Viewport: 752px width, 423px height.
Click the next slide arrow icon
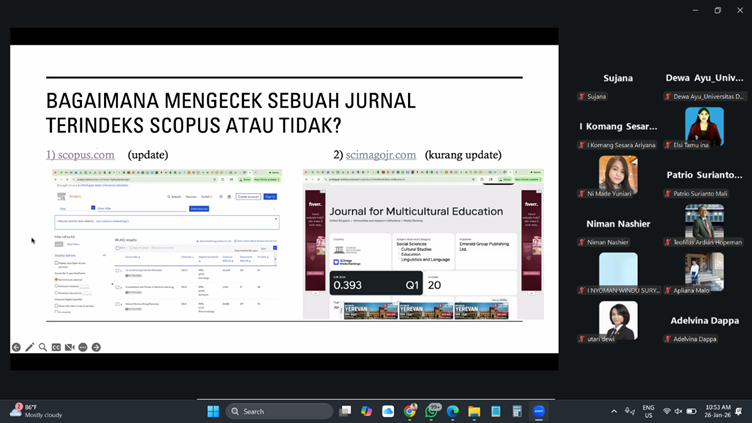[96, 347]
